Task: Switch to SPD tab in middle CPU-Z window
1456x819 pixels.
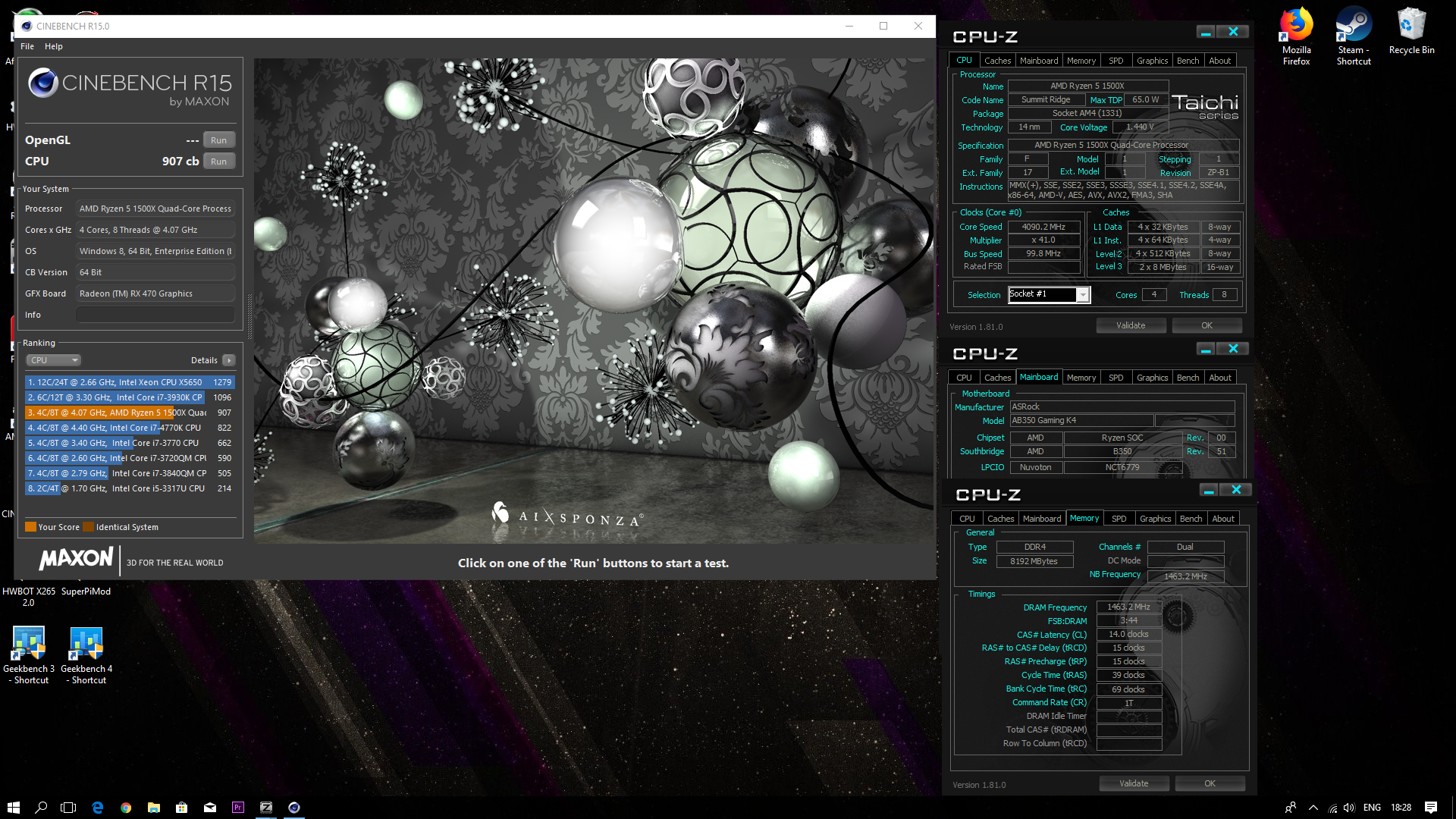Action: pos(1116,378)
